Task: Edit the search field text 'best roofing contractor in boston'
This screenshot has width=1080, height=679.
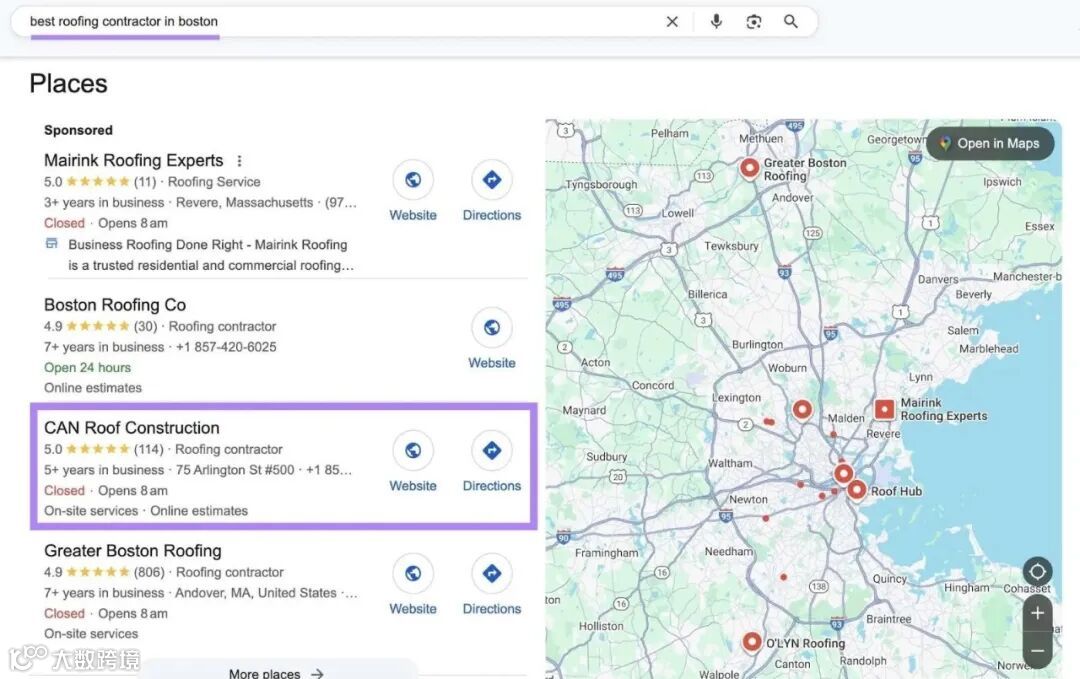Action: coord(124,21)
